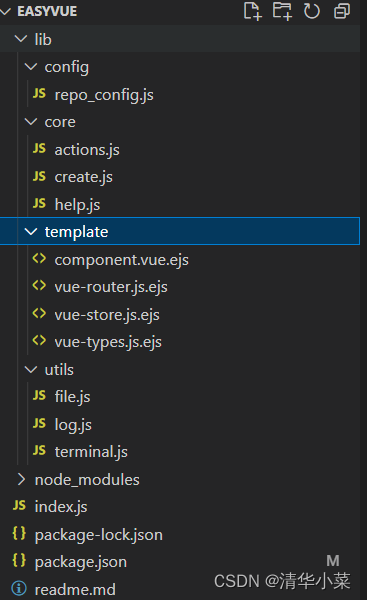Viewport: 367px width, 600px height.
Task: Collapse the template folder
Action: pyautogui.click(x=31, y=232)
